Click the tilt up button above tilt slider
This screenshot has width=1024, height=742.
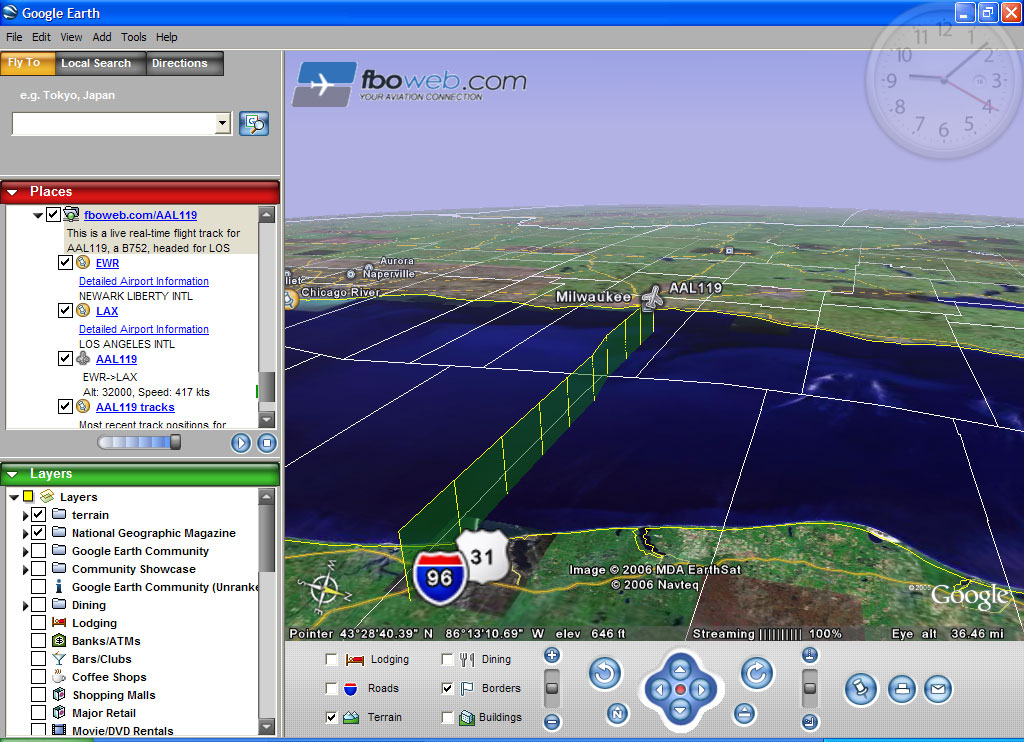click(x=810, y=655)
